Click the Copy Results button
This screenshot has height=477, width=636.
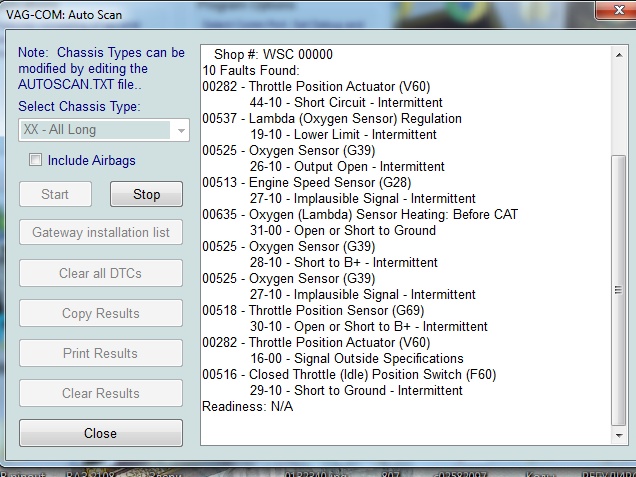pos(101,313)
